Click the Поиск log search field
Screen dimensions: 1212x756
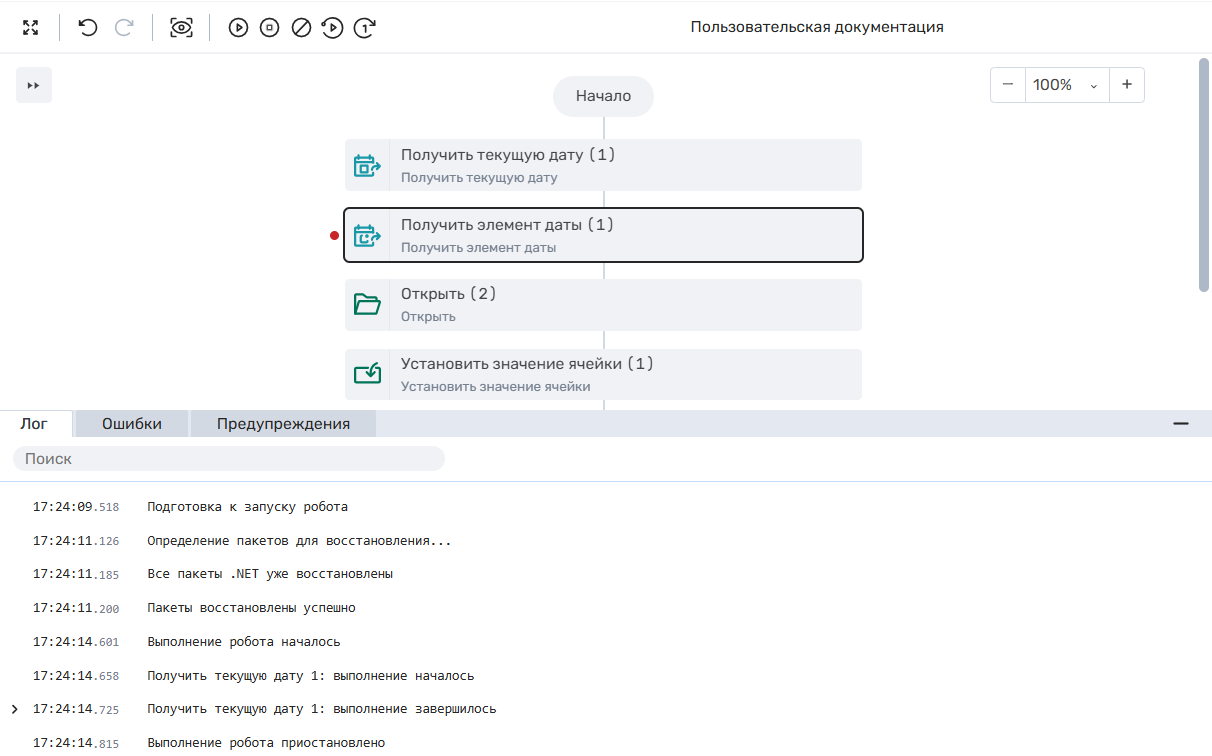pos(229,459)
